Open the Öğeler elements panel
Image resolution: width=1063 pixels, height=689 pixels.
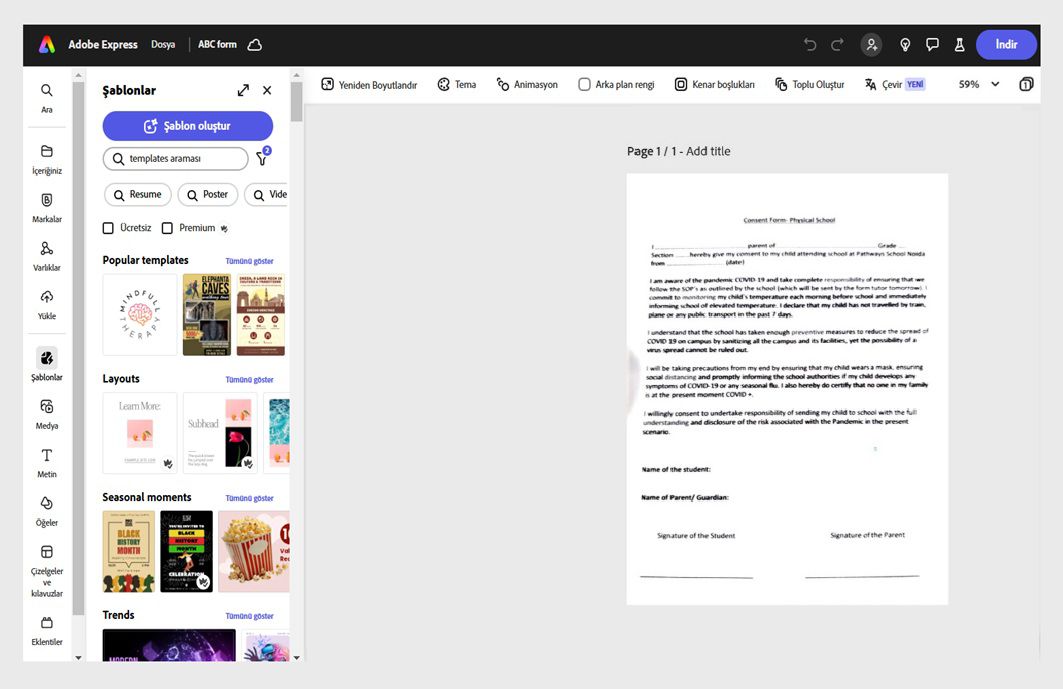point(46,511)
